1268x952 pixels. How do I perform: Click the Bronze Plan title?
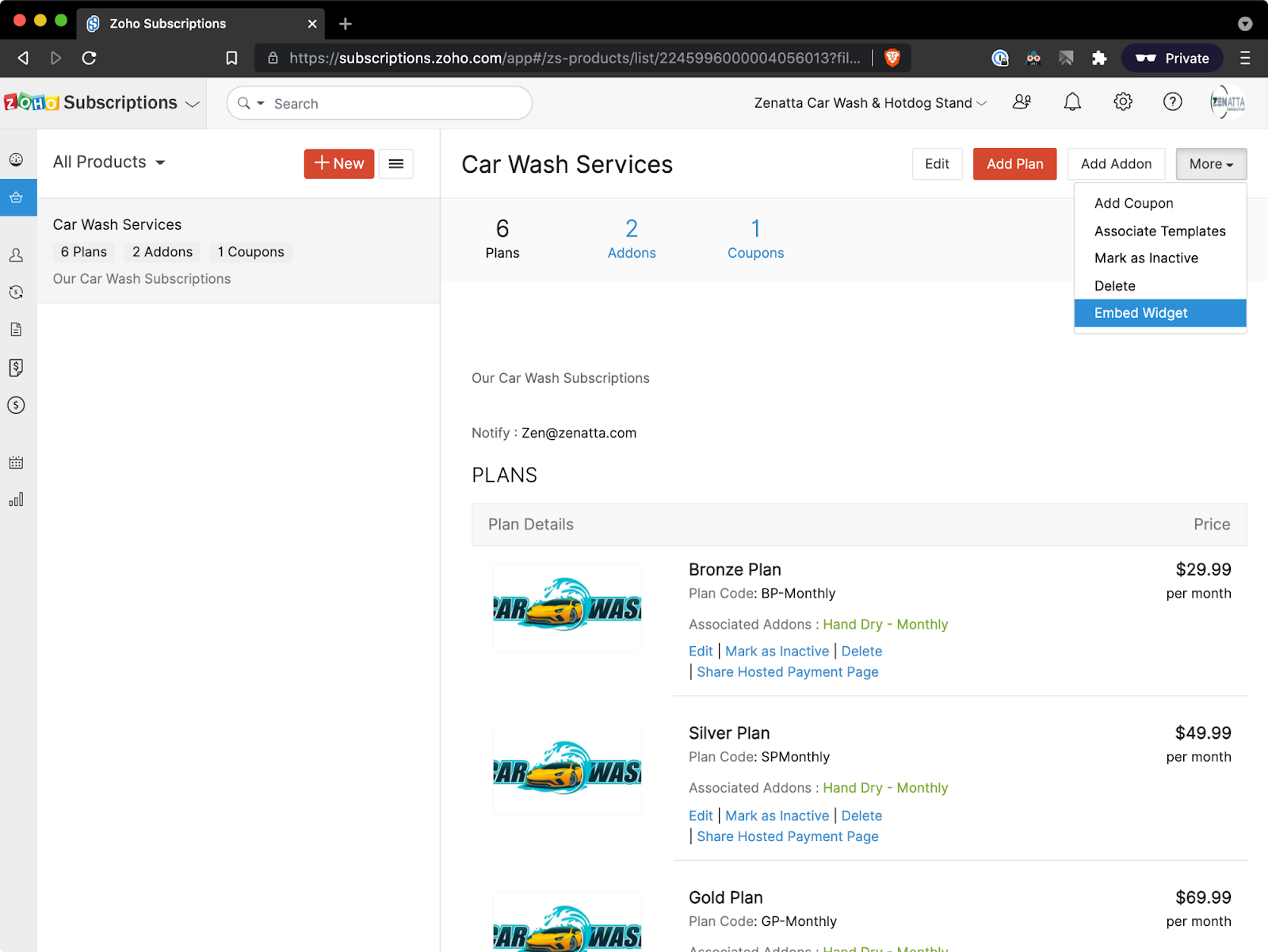coord(735,570)
